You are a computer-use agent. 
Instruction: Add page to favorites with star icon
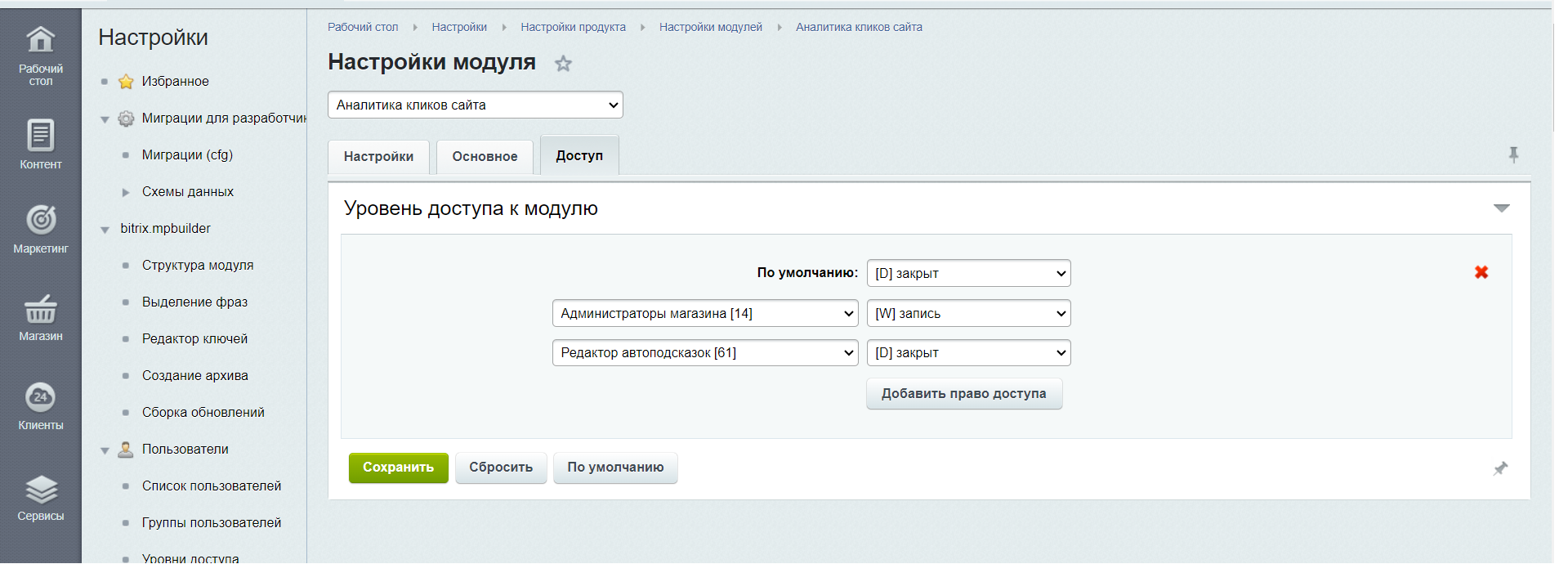(x=563, y=64)
